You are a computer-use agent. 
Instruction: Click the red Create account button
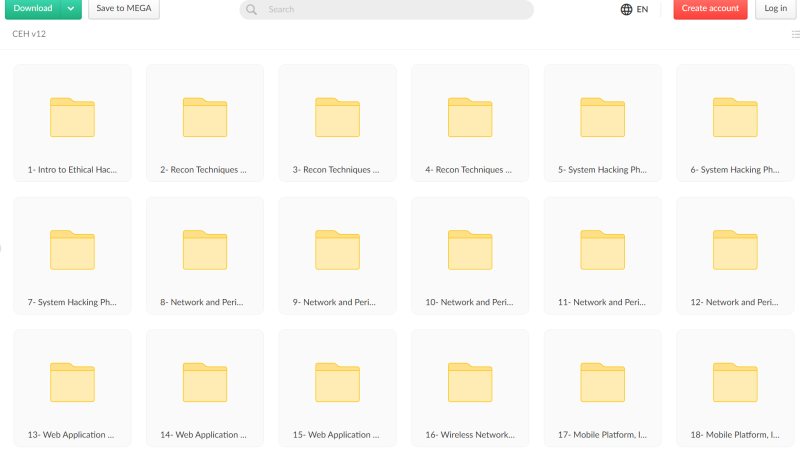(x=710, y=9)
